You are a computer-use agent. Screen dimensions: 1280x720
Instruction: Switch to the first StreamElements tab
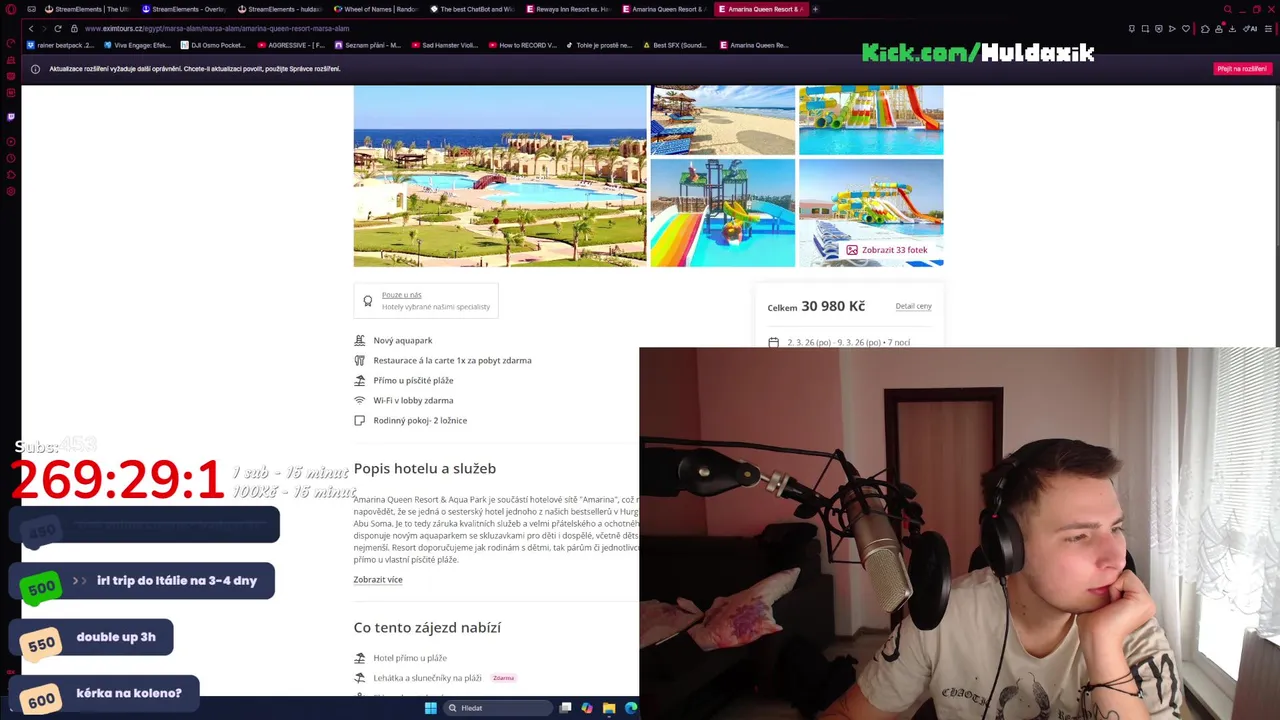click(x=88, y=9)
